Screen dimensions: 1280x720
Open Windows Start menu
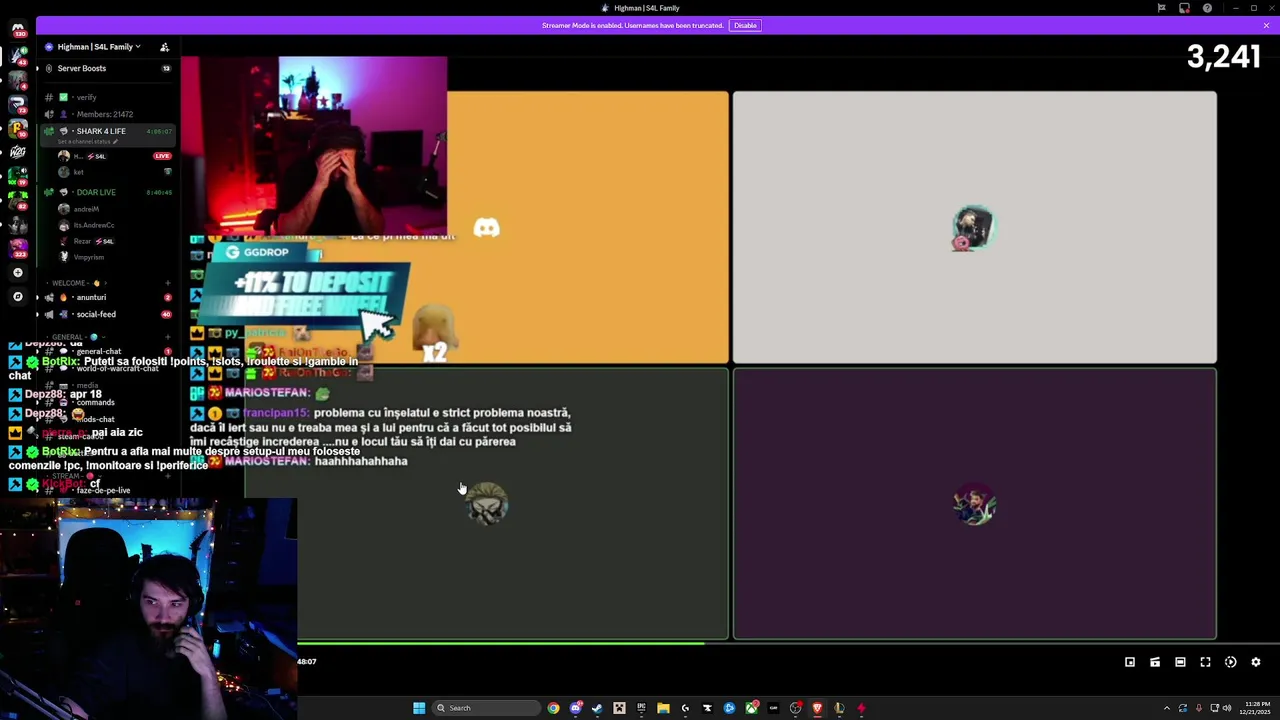point(419,708)
